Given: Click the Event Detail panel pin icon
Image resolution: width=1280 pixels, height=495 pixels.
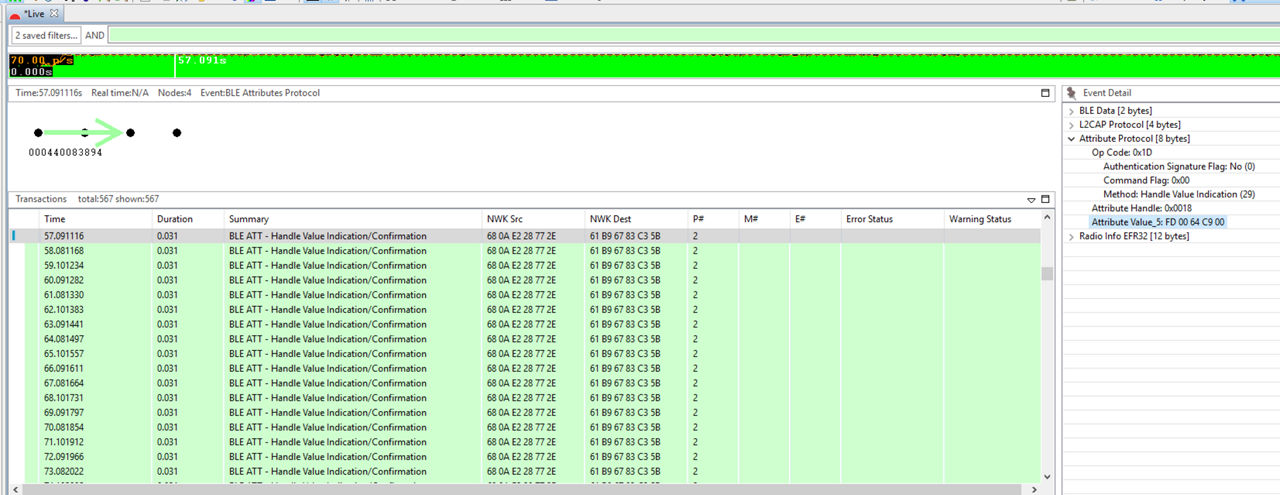Looking at the screenshot, I should coord(1072,92).
